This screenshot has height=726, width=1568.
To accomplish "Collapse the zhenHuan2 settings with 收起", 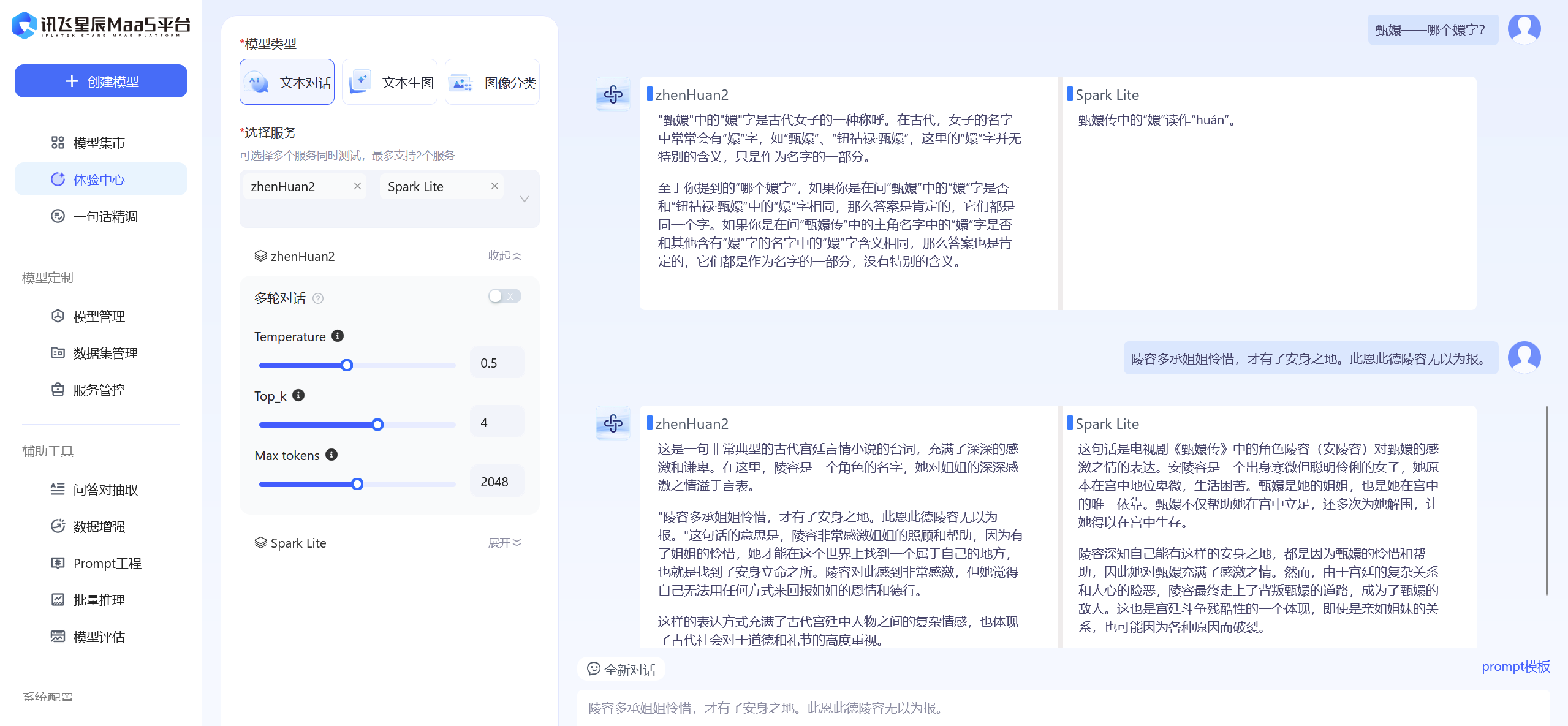I will click(504, 255).
